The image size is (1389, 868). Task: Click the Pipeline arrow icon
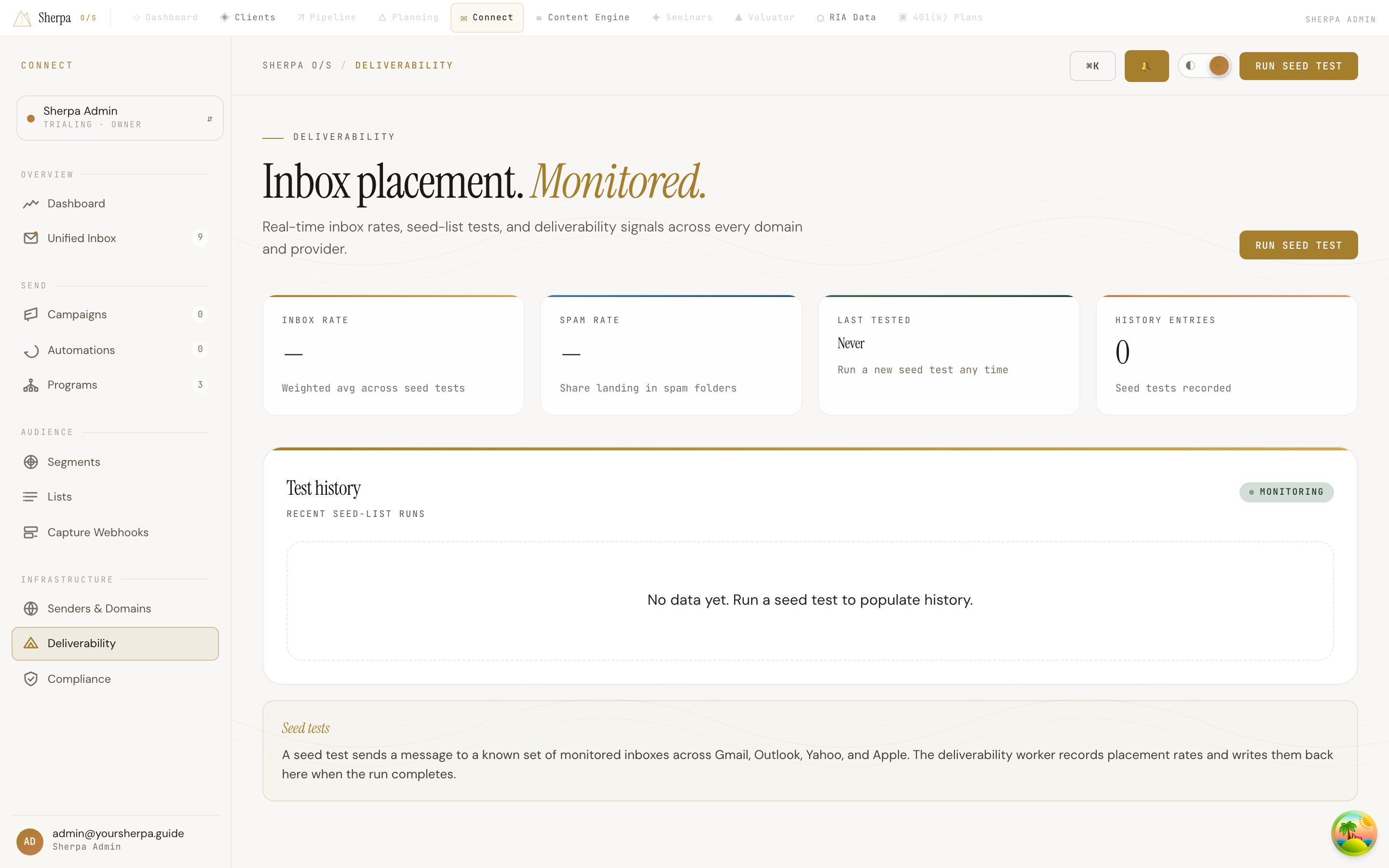[x=301, y=18]
